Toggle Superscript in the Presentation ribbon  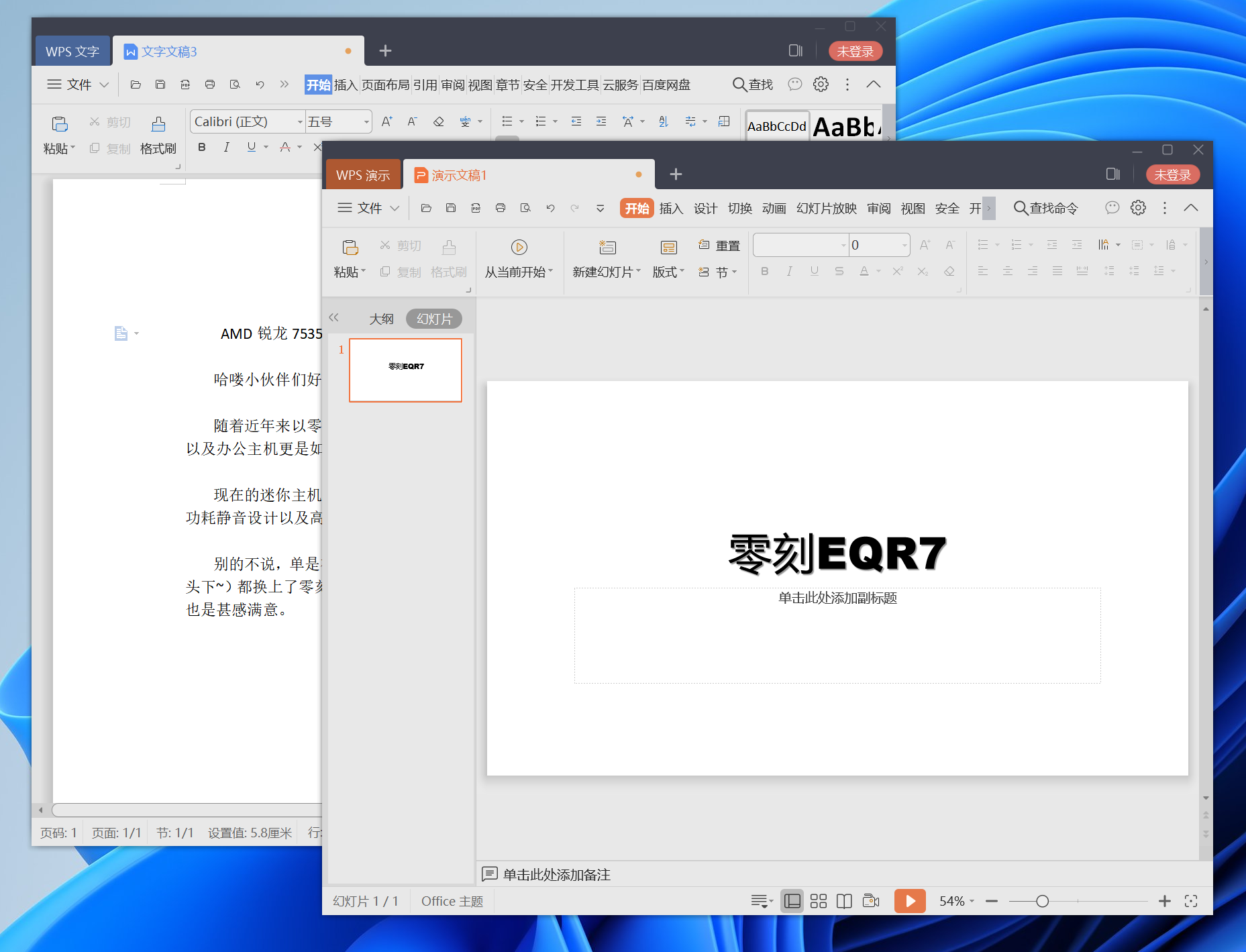[x=898, y=271]
